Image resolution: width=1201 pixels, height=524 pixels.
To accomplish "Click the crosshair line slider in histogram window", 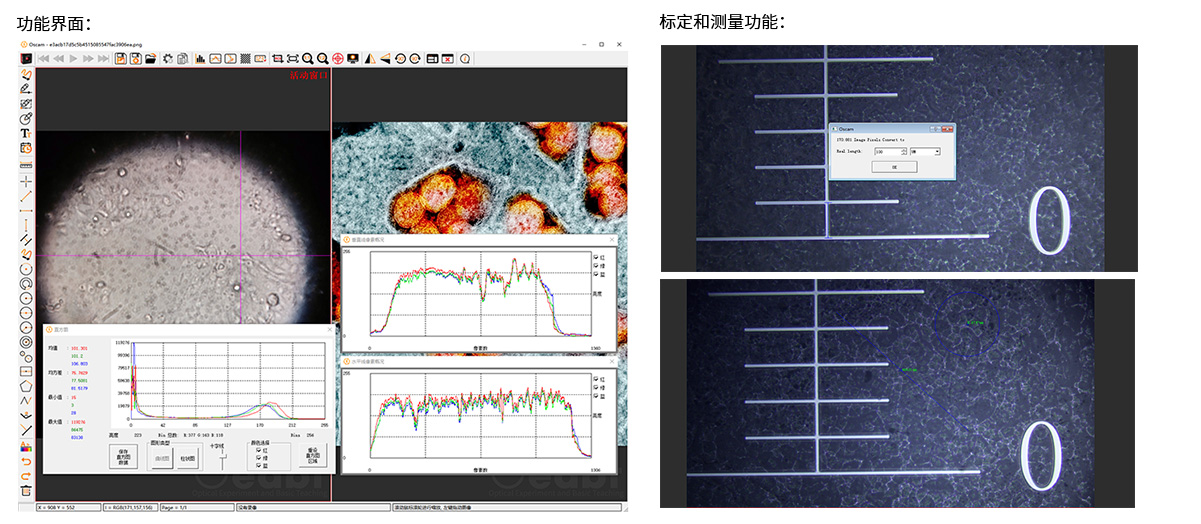I will [222, 459].
